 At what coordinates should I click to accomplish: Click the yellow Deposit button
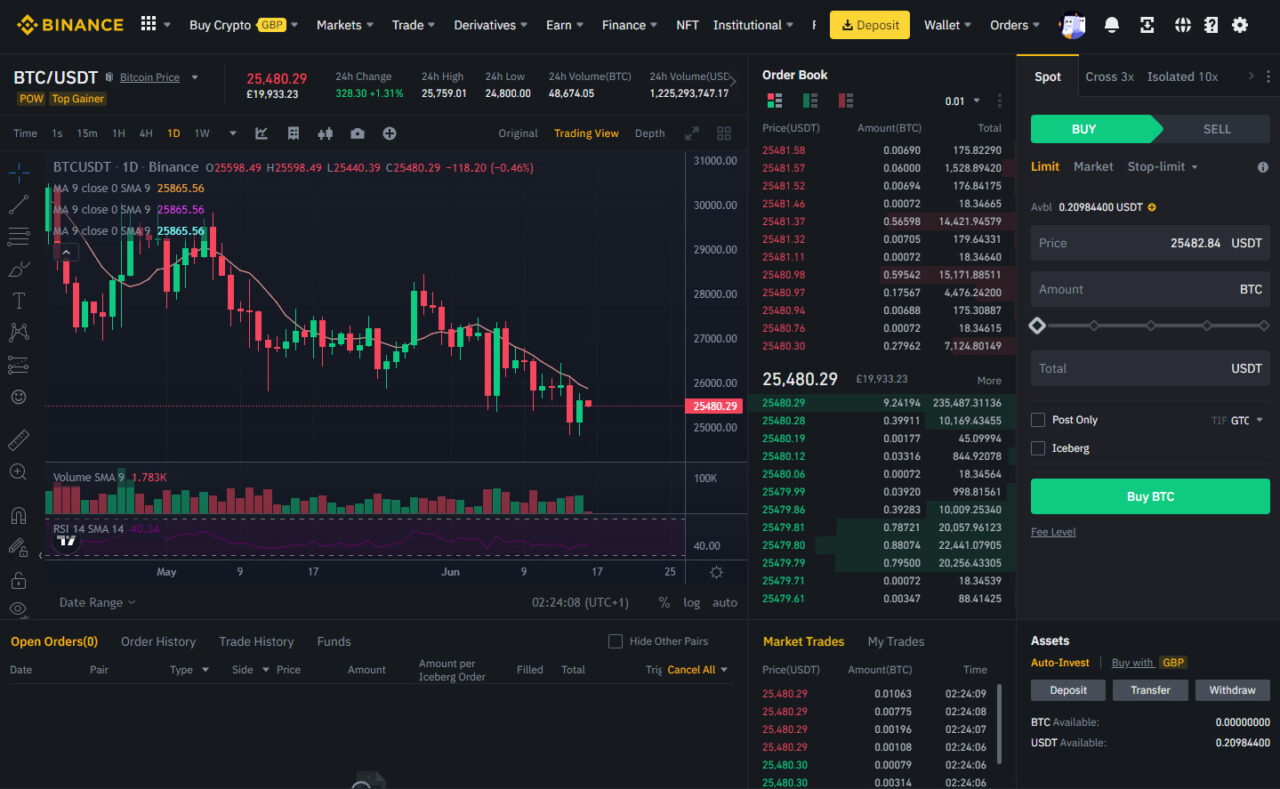(870, 25)
